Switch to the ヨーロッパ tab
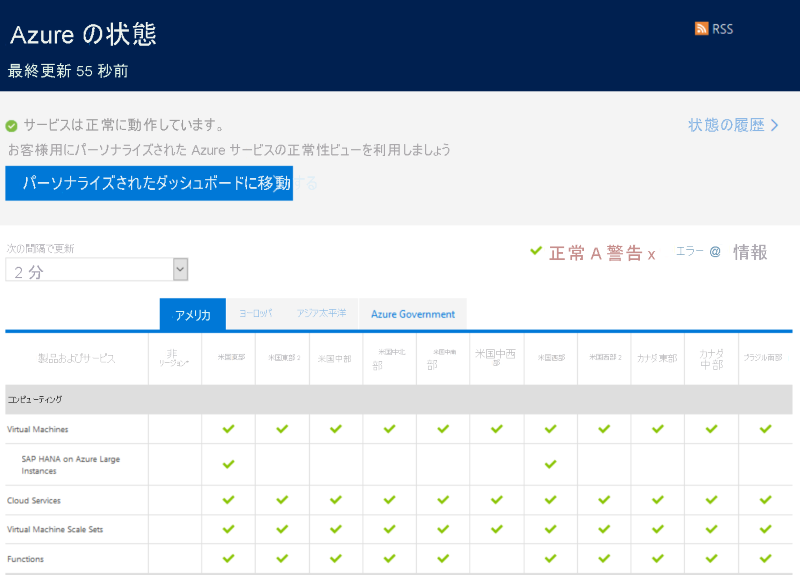The width and height of the screenshot is (800, 575). coord(256,313)
